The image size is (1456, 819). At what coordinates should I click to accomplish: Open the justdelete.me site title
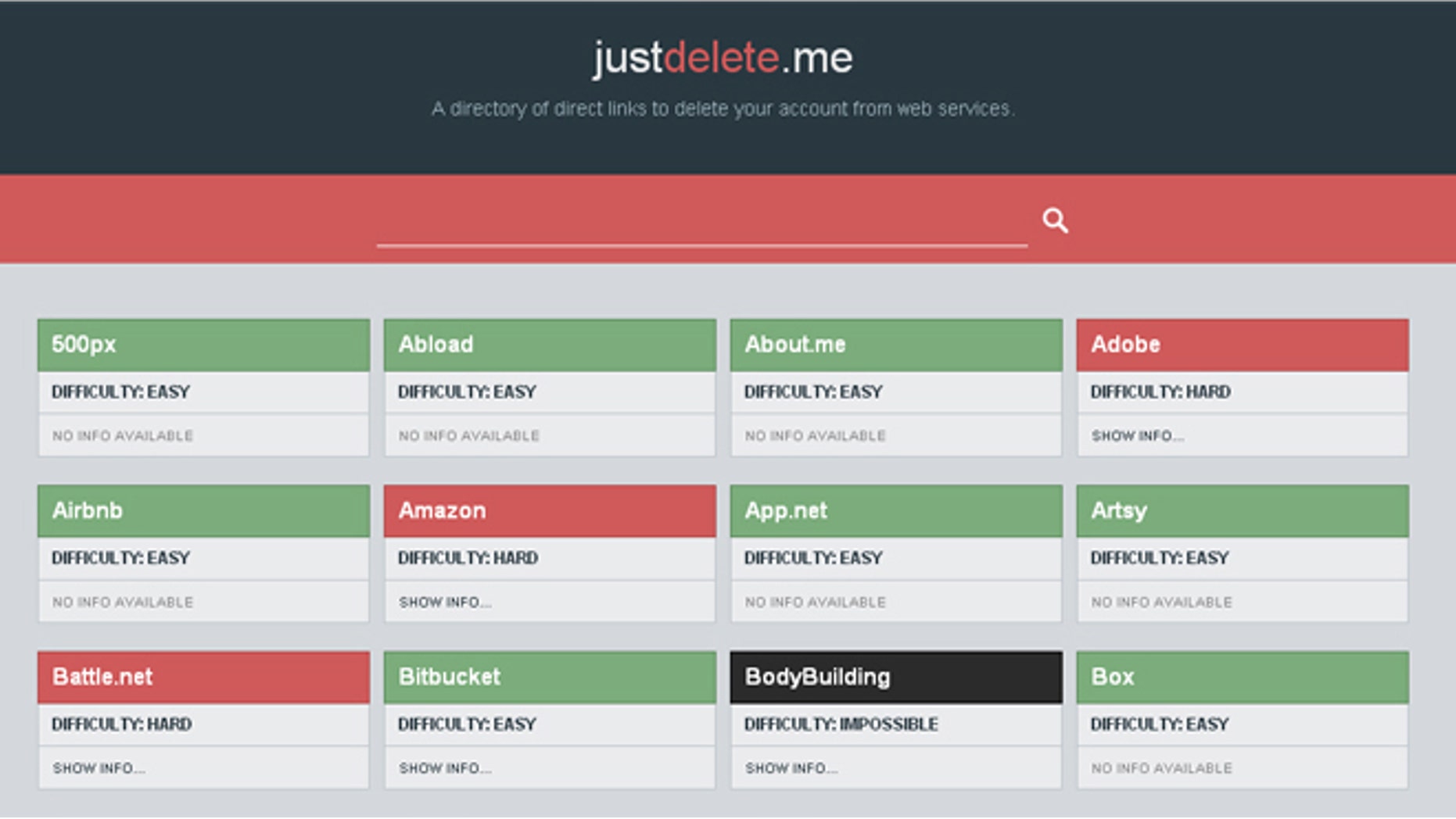723,58
